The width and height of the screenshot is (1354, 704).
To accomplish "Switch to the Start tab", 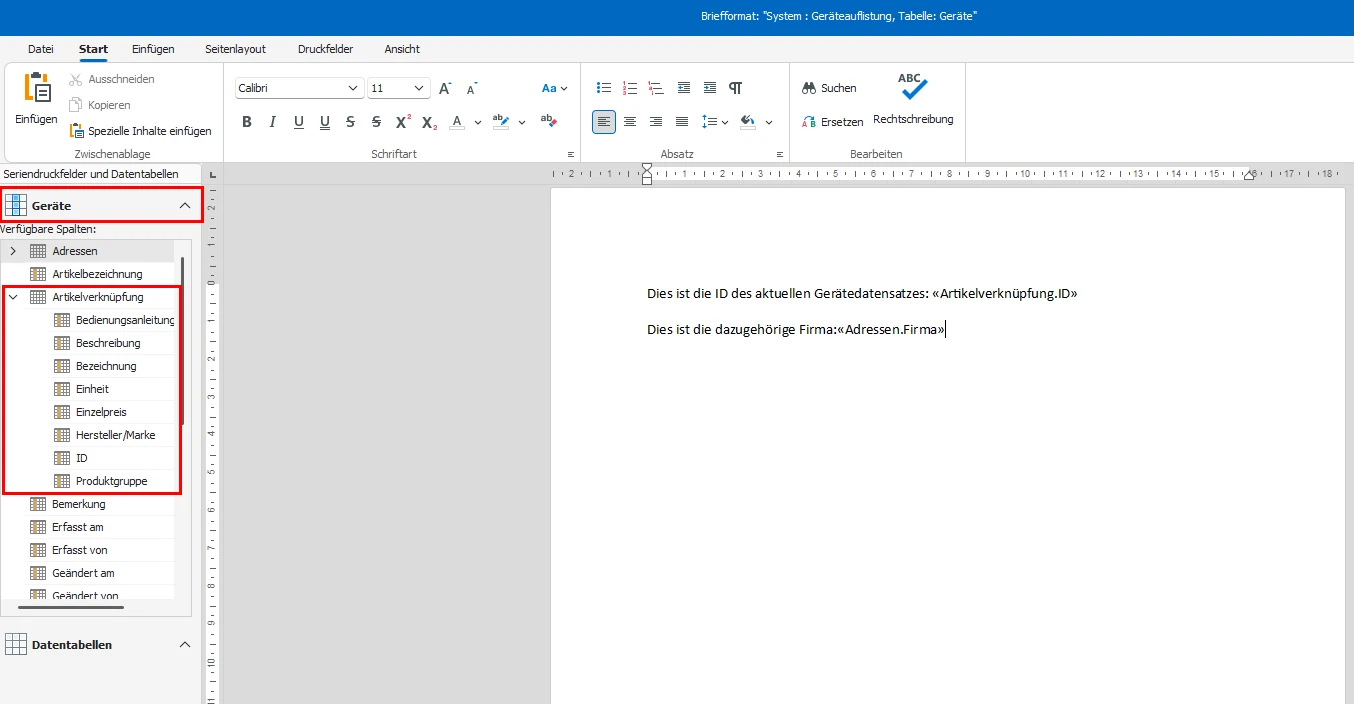I will point(94,49).
